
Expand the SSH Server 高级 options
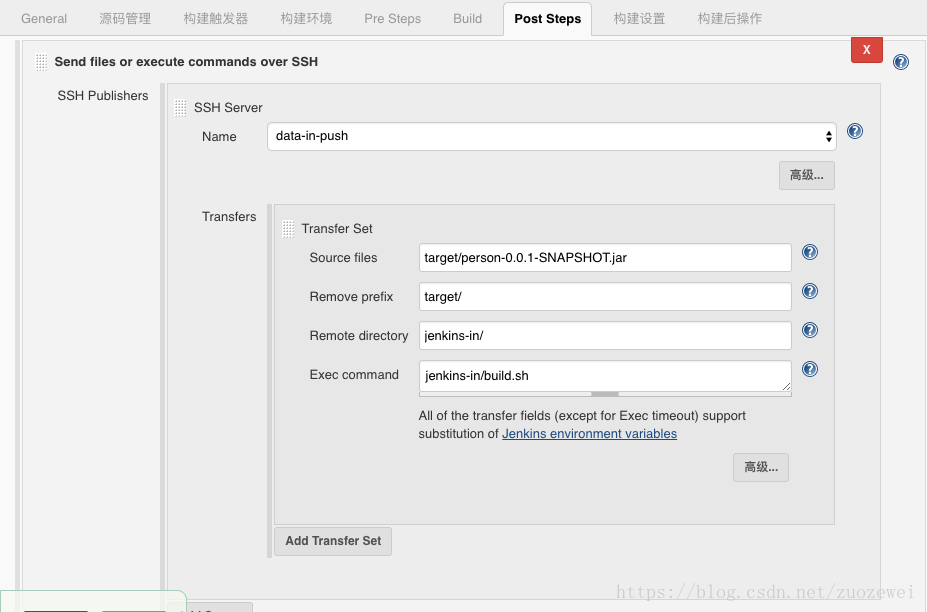(806, 175)
